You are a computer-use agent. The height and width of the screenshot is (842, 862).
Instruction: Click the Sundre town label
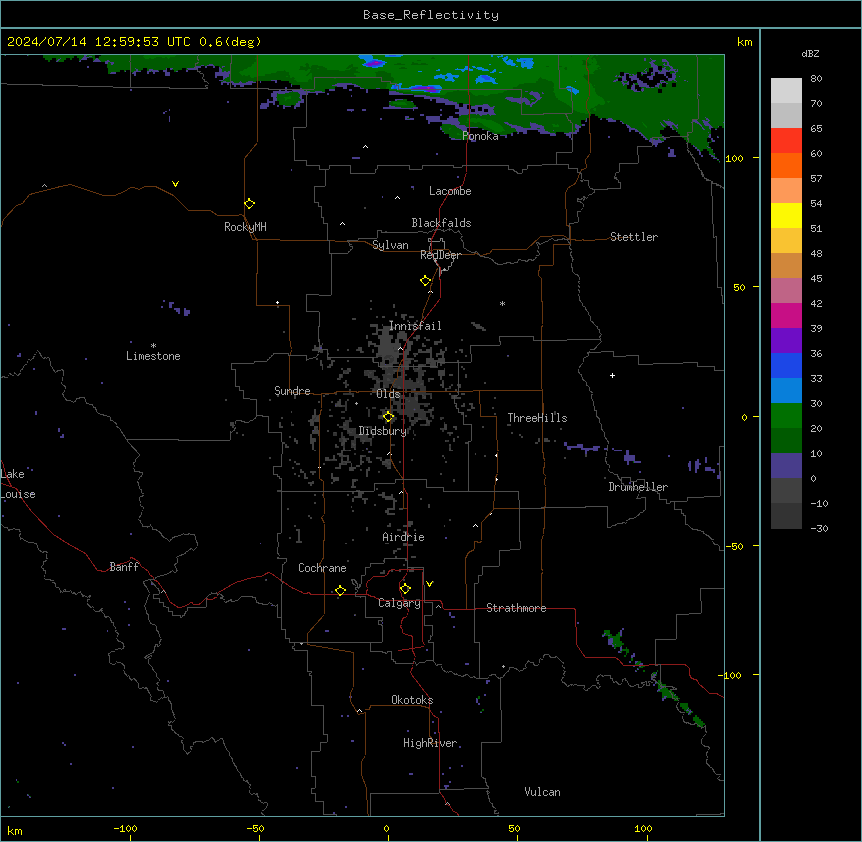(x=292, y=391)
